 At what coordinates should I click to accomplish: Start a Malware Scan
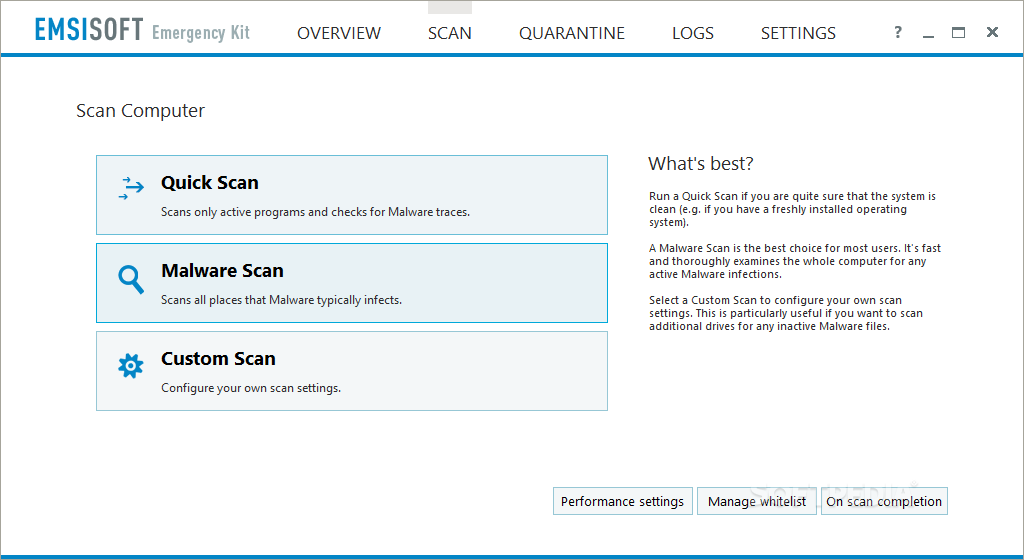click(352, 283)
